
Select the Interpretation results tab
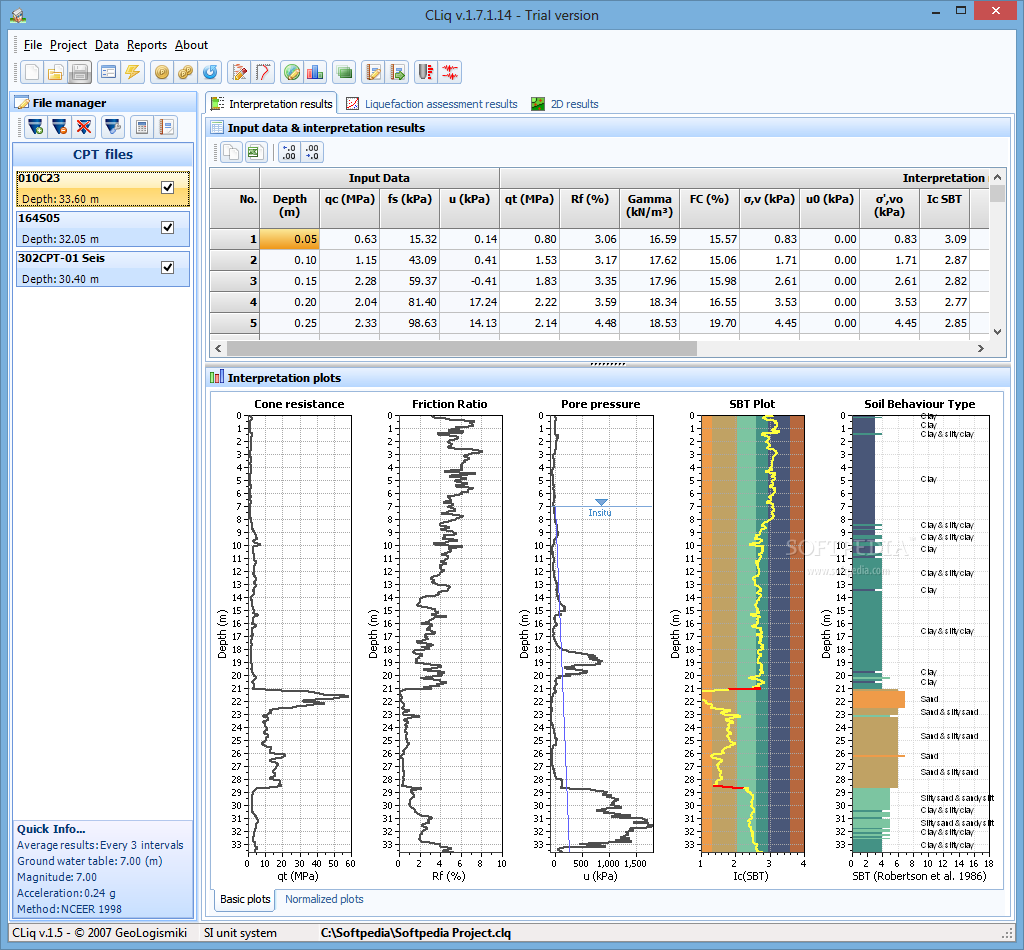pos(272,104)
